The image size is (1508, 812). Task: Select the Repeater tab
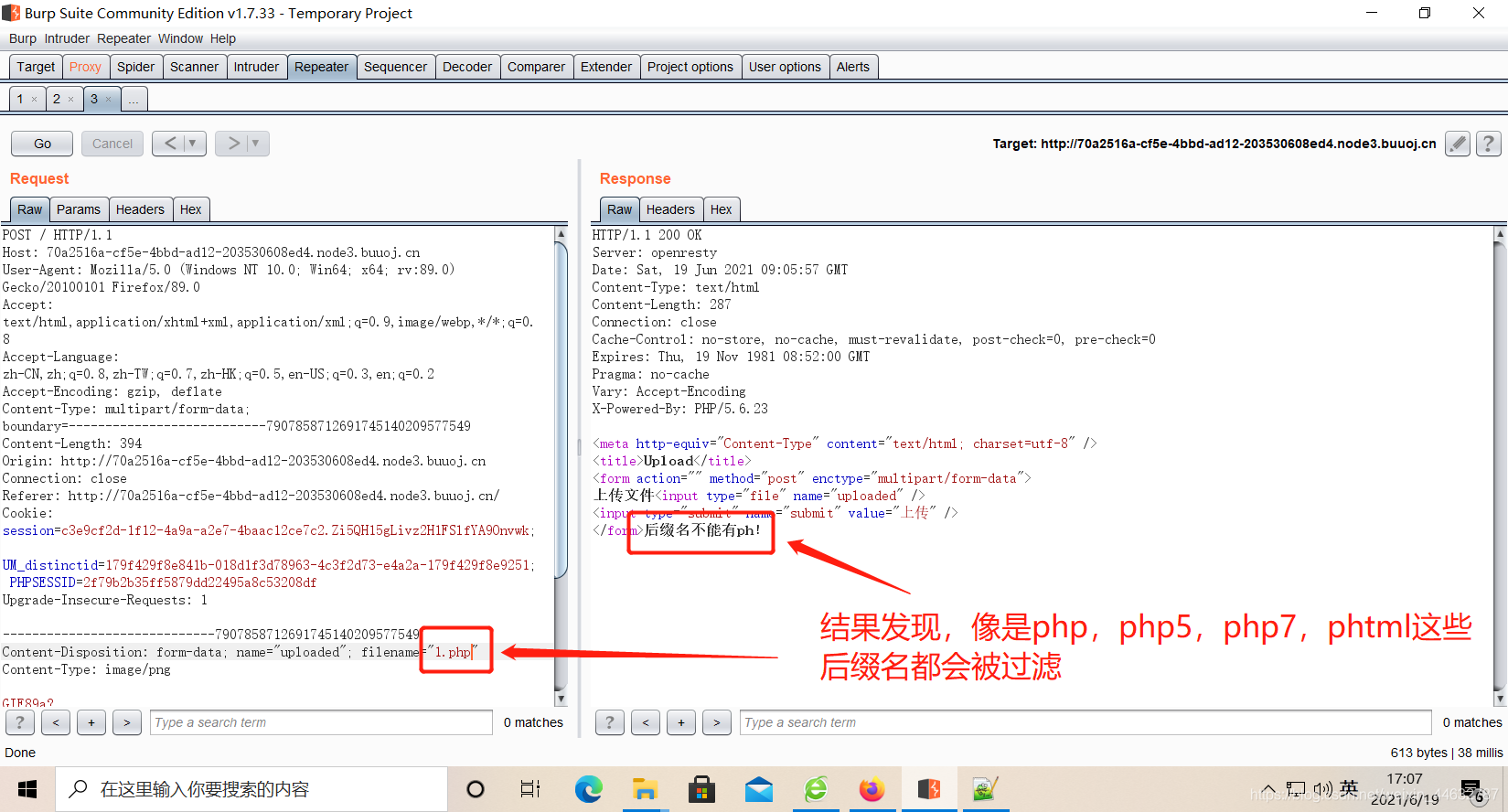[x=321, y=67]
